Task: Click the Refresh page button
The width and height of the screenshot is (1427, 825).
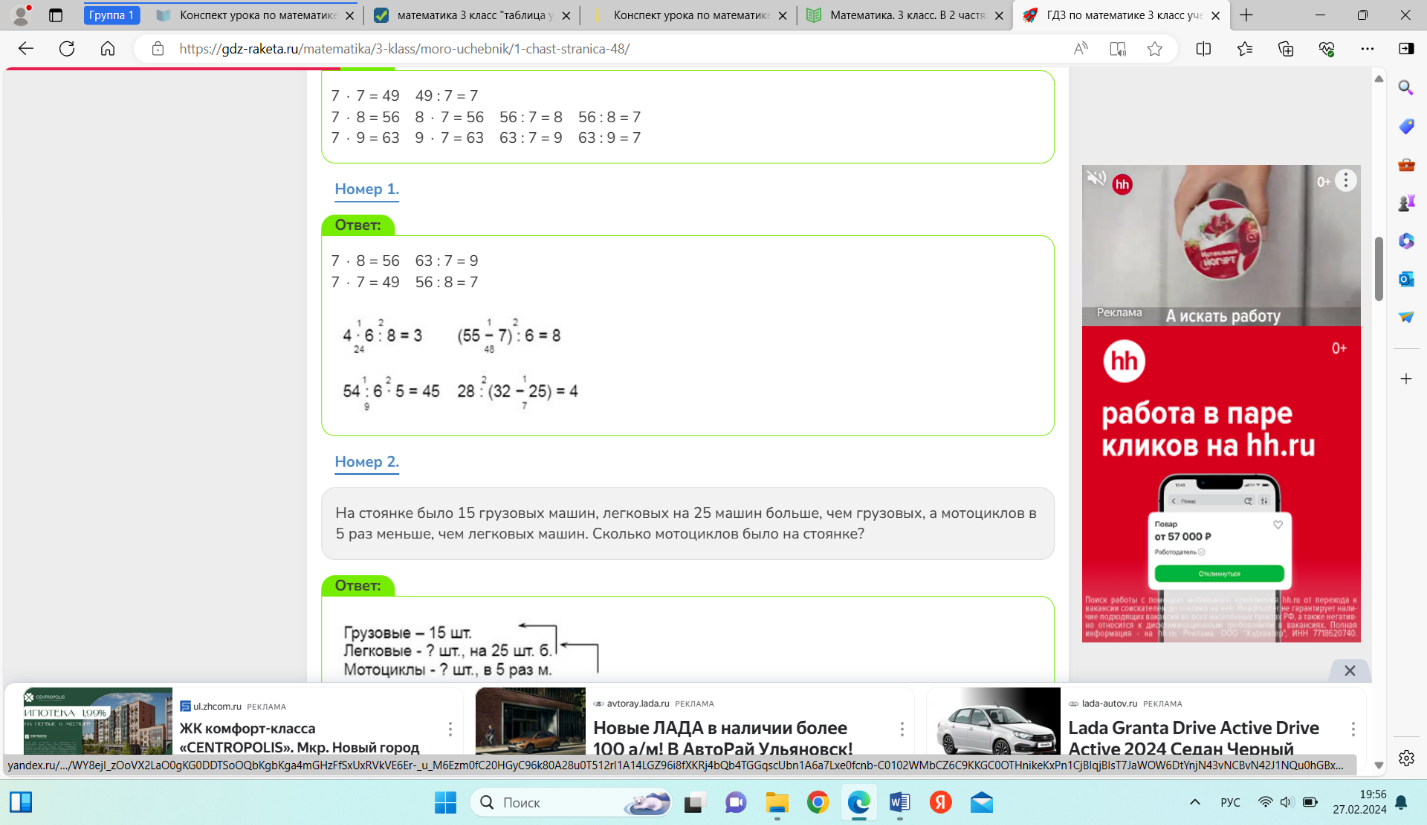Action: coord(67,49)
